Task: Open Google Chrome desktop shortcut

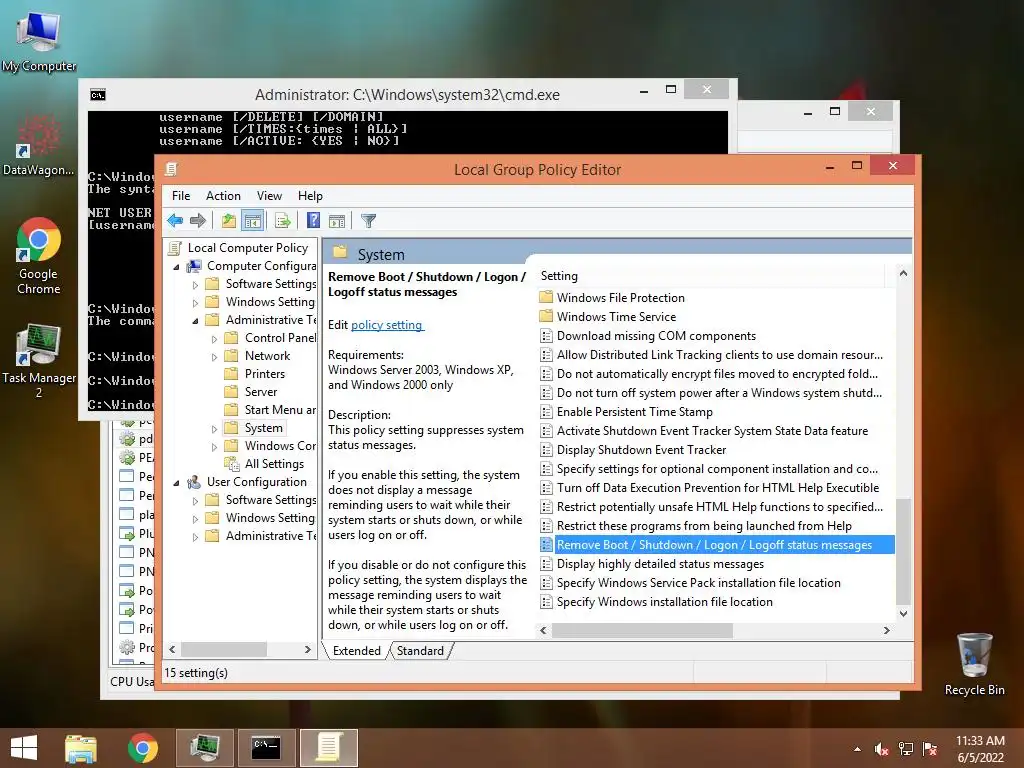Action: 39,256
